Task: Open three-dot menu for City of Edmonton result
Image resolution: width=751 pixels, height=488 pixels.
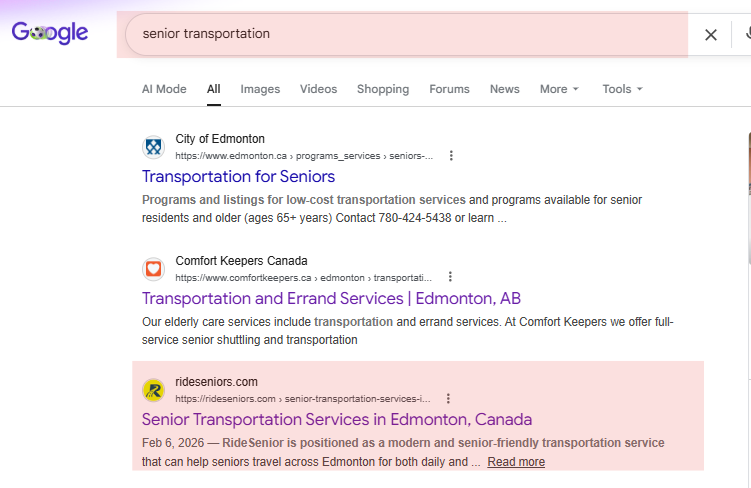Action: (451, 156)
